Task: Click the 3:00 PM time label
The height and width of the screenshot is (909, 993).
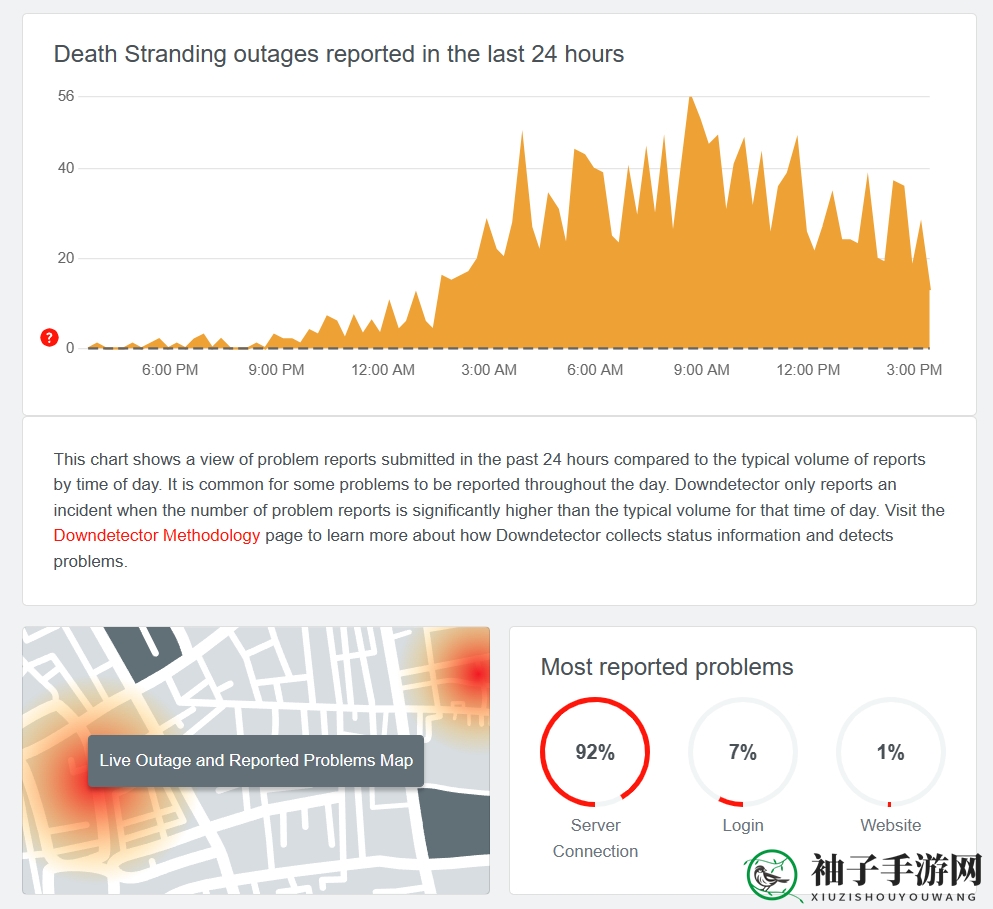Action: click(x=914, y=370)
